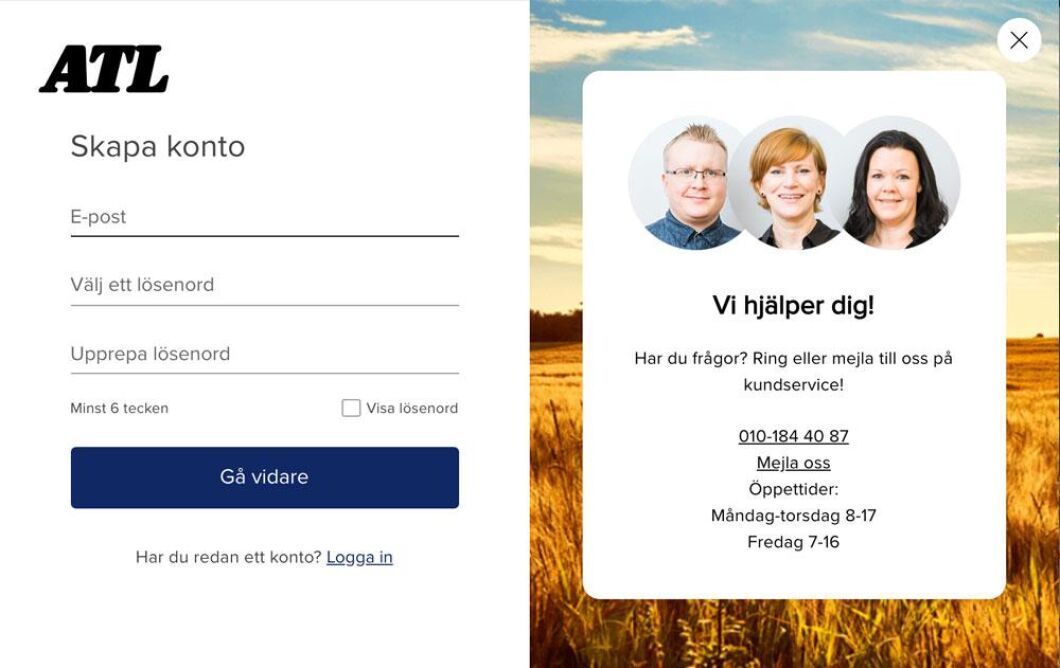
Task: Open the Logga in link
Action: click(360, 557)
